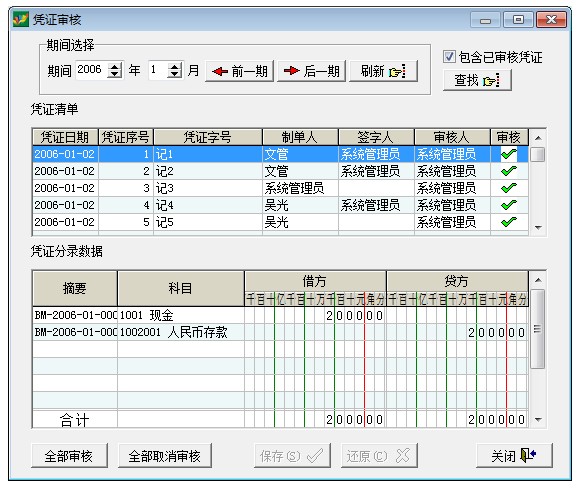Toggle the 包含已审核凭证 checkbox
Image resolution: width=581 pixels, height=488 pixels.
coord(449,57)
